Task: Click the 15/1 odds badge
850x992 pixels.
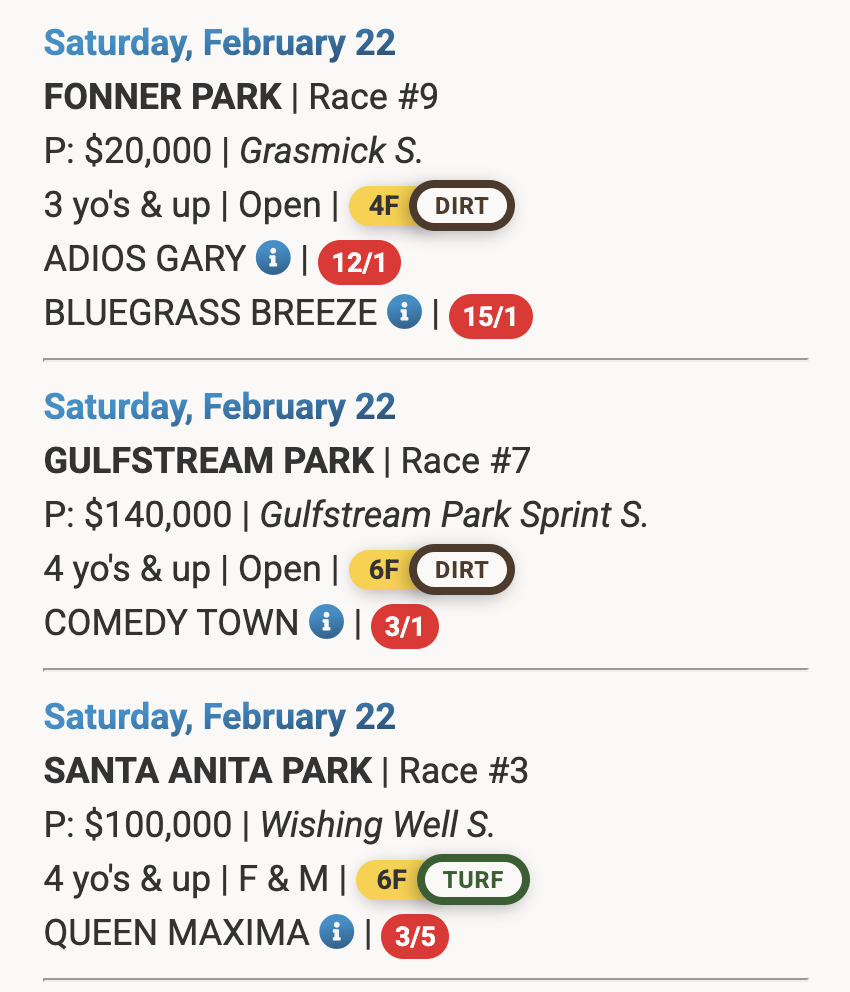Action: click(x=491, y=316)
